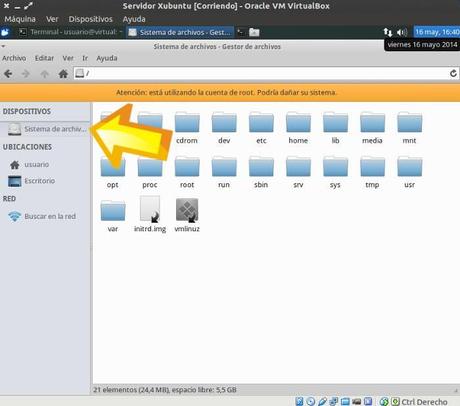
Task: Open the home folder icon in file view
Action: pos(298,128)
